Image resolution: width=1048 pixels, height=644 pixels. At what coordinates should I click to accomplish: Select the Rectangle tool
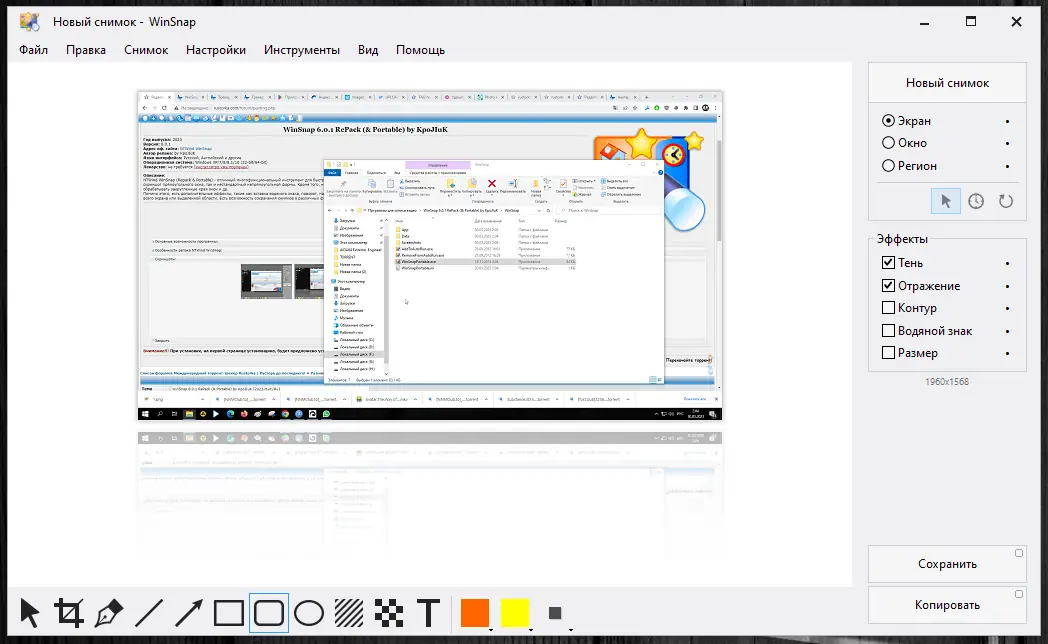tap(229, 613)
